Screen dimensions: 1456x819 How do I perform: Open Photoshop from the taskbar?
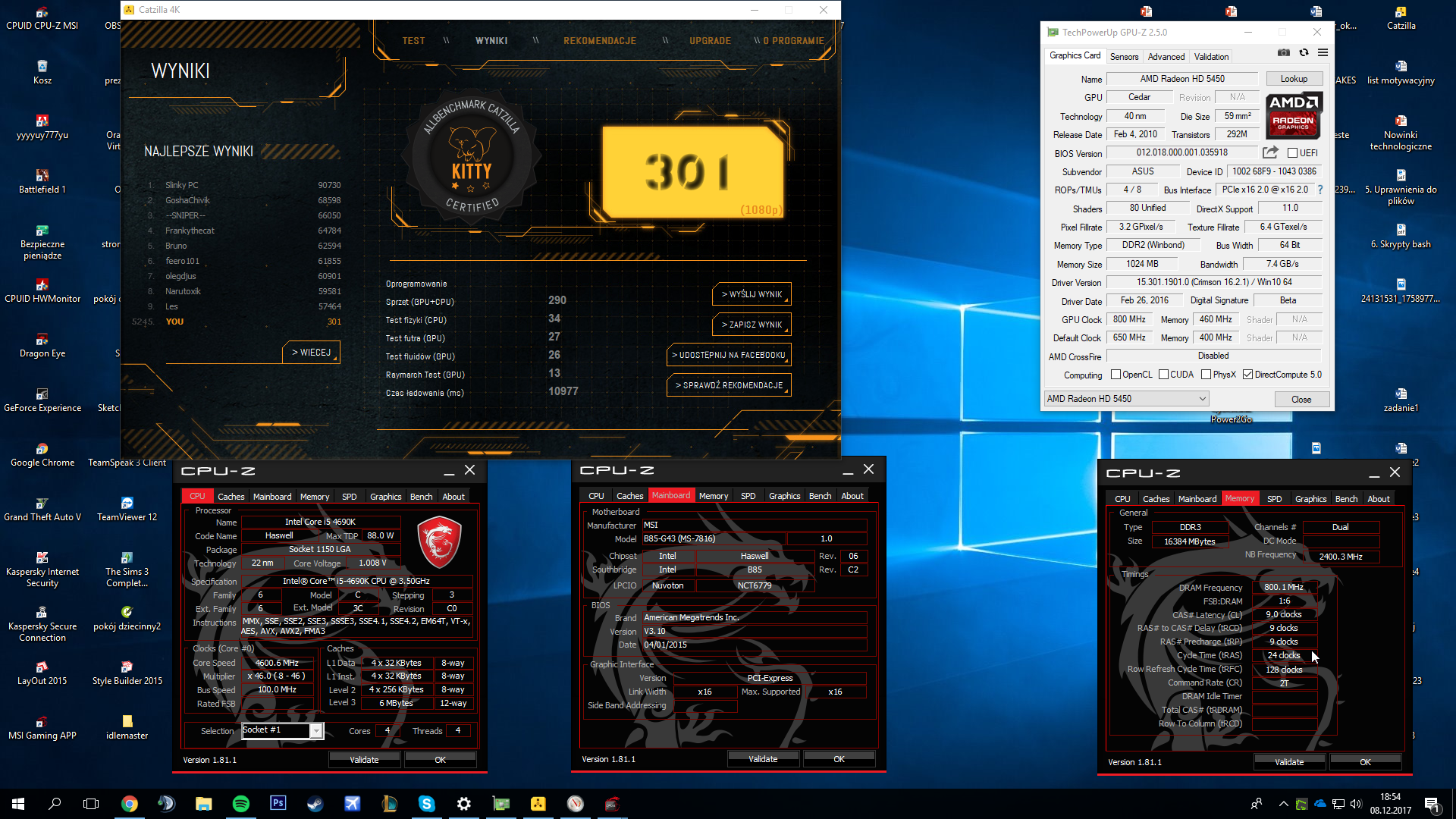click(278, 804)
